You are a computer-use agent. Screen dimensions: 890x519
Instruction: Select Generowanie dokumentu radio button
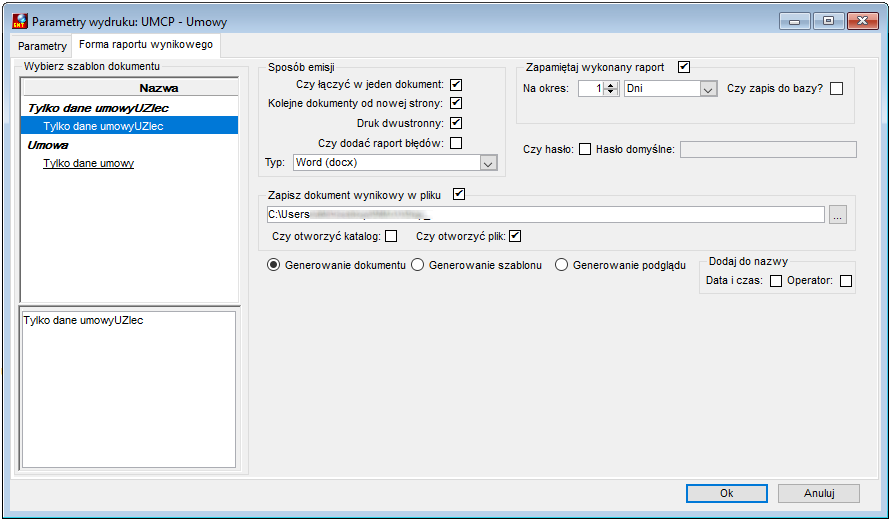point(274,265)
